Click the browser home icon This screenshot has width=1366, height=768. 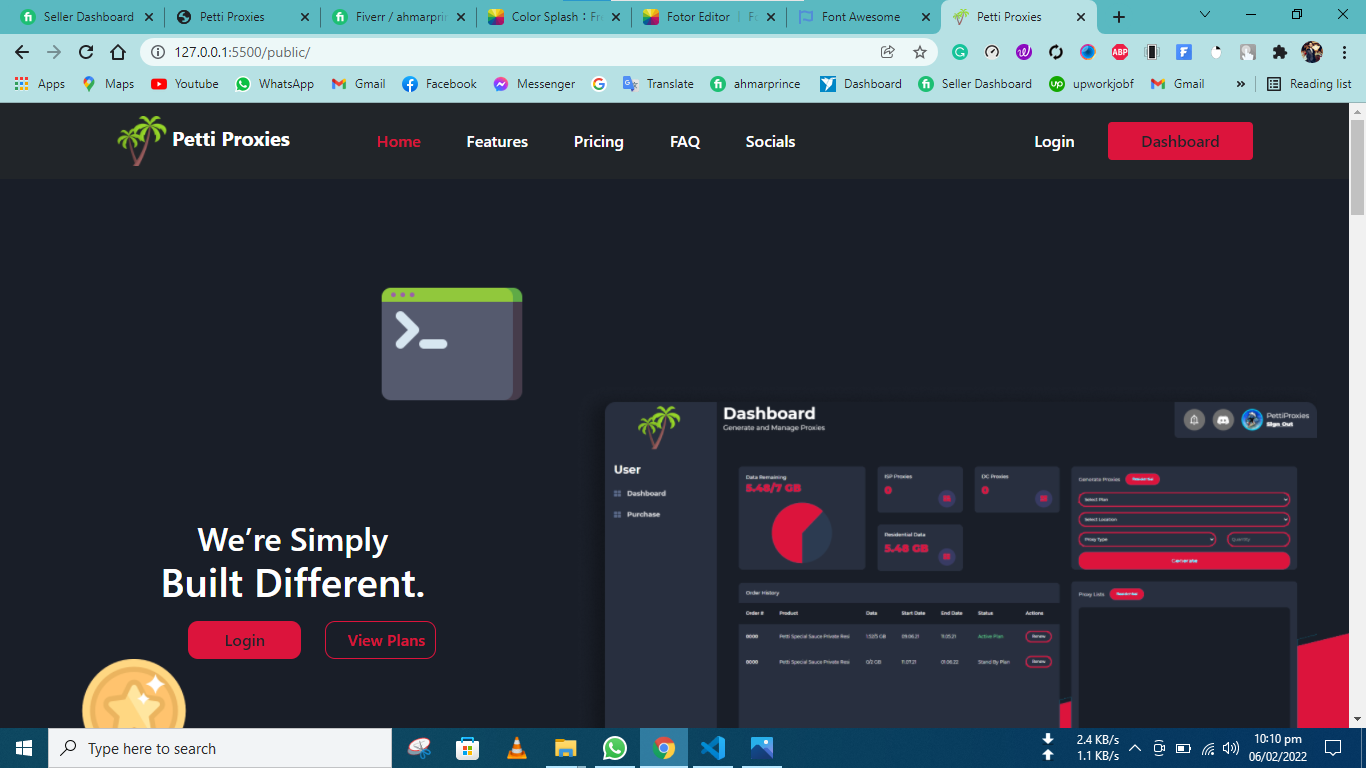tap(118, 52)
